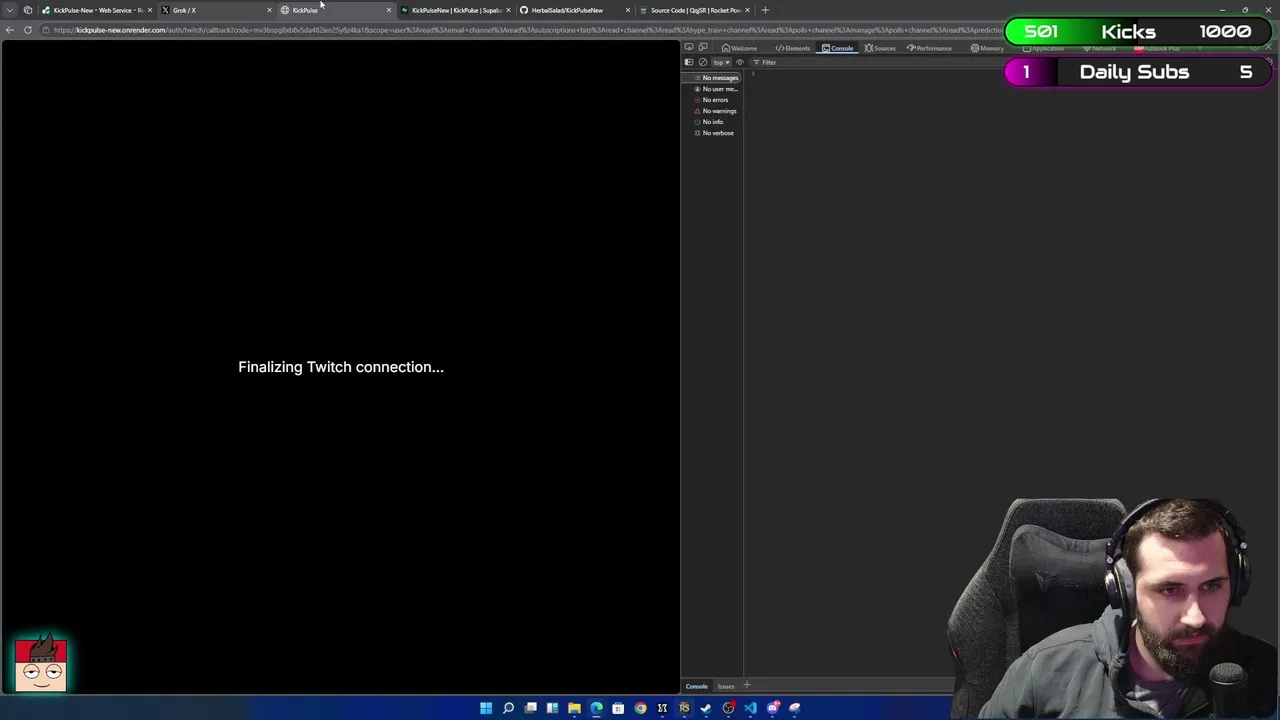1280x720 pixels.
Task: Select 'No warnings' filter
Action: (714, 111)
